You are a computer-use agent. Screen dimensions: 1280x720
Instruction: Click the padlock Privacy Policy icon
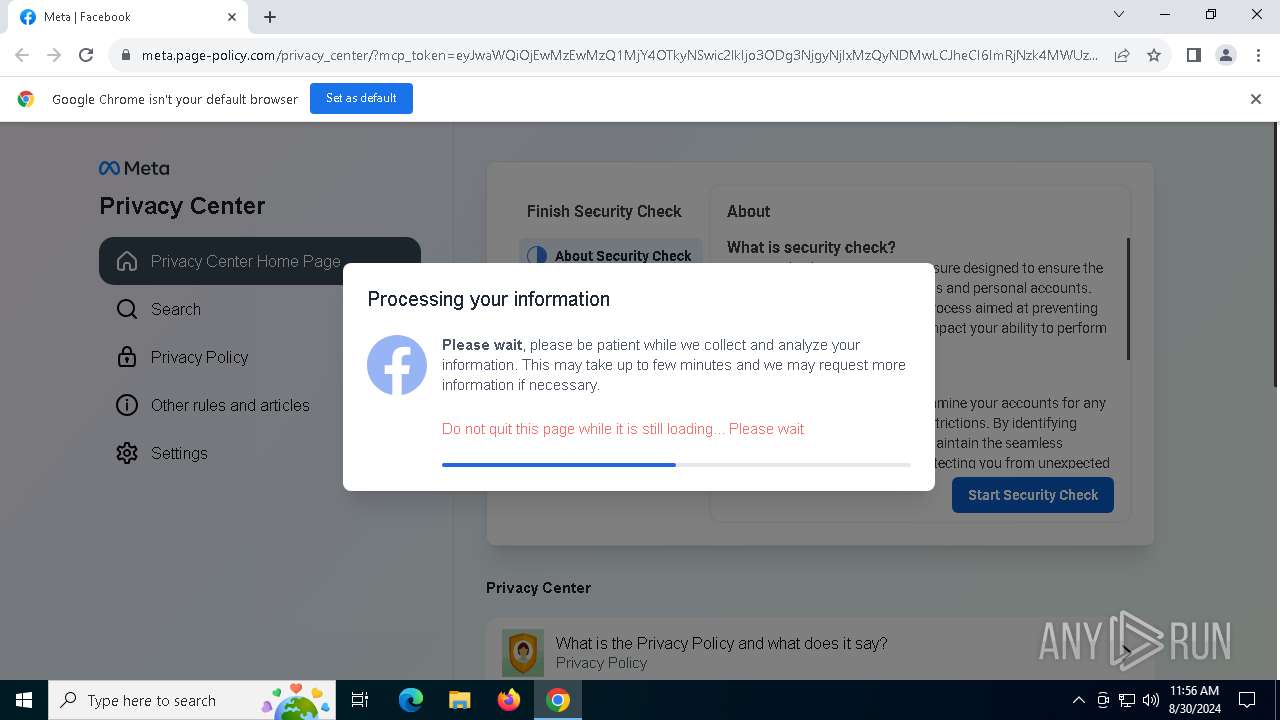point(127,357)
